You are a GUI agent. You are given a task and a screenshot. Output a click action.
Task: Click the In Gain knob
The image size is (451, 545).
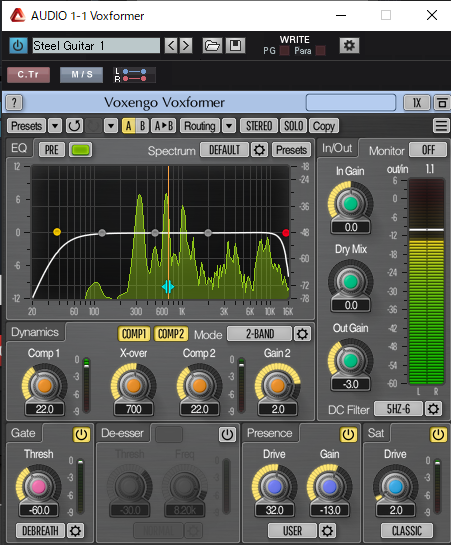coord(350,204)
